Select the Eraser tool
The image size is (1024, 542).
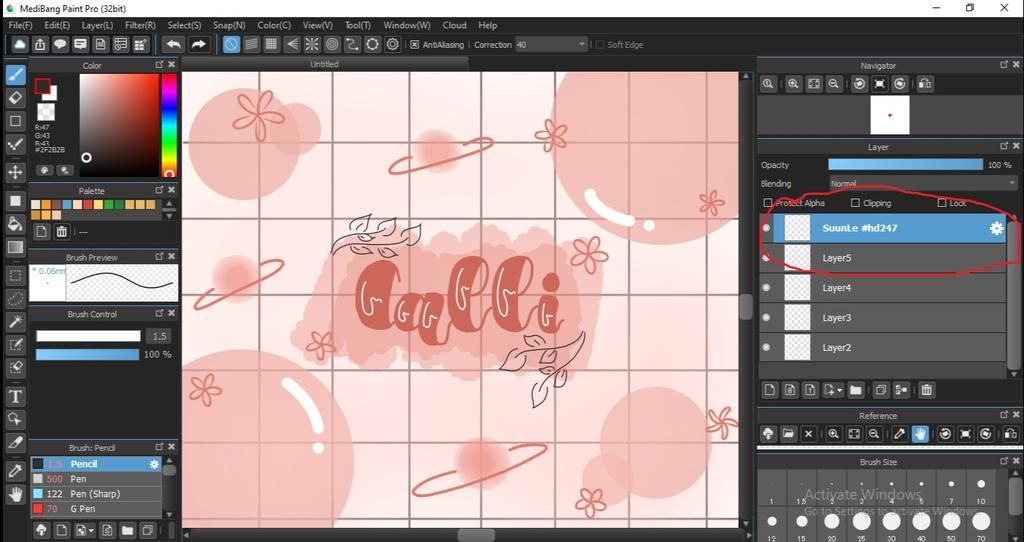click(16, 98)
